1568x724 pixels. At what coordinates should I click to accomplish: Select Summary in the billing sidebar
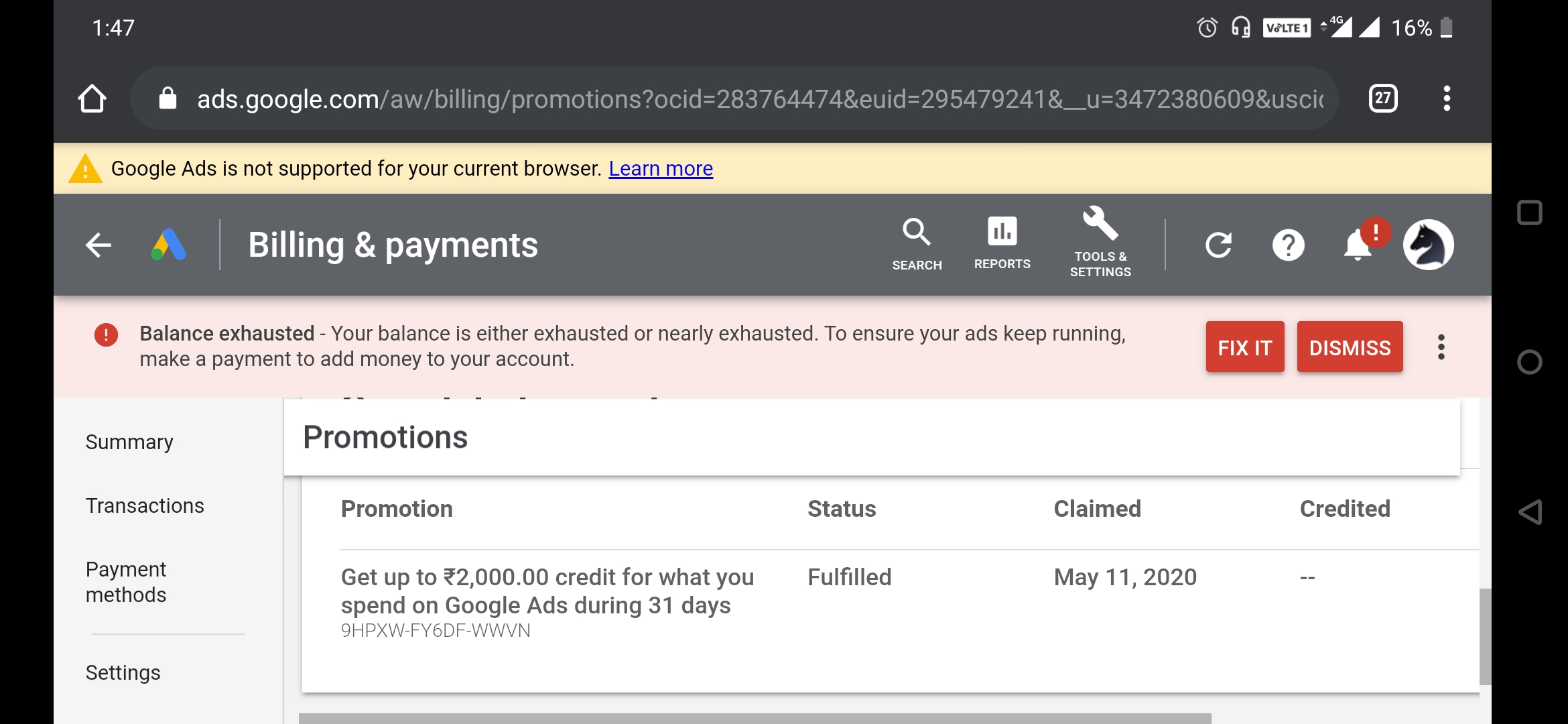click(129, 442)
